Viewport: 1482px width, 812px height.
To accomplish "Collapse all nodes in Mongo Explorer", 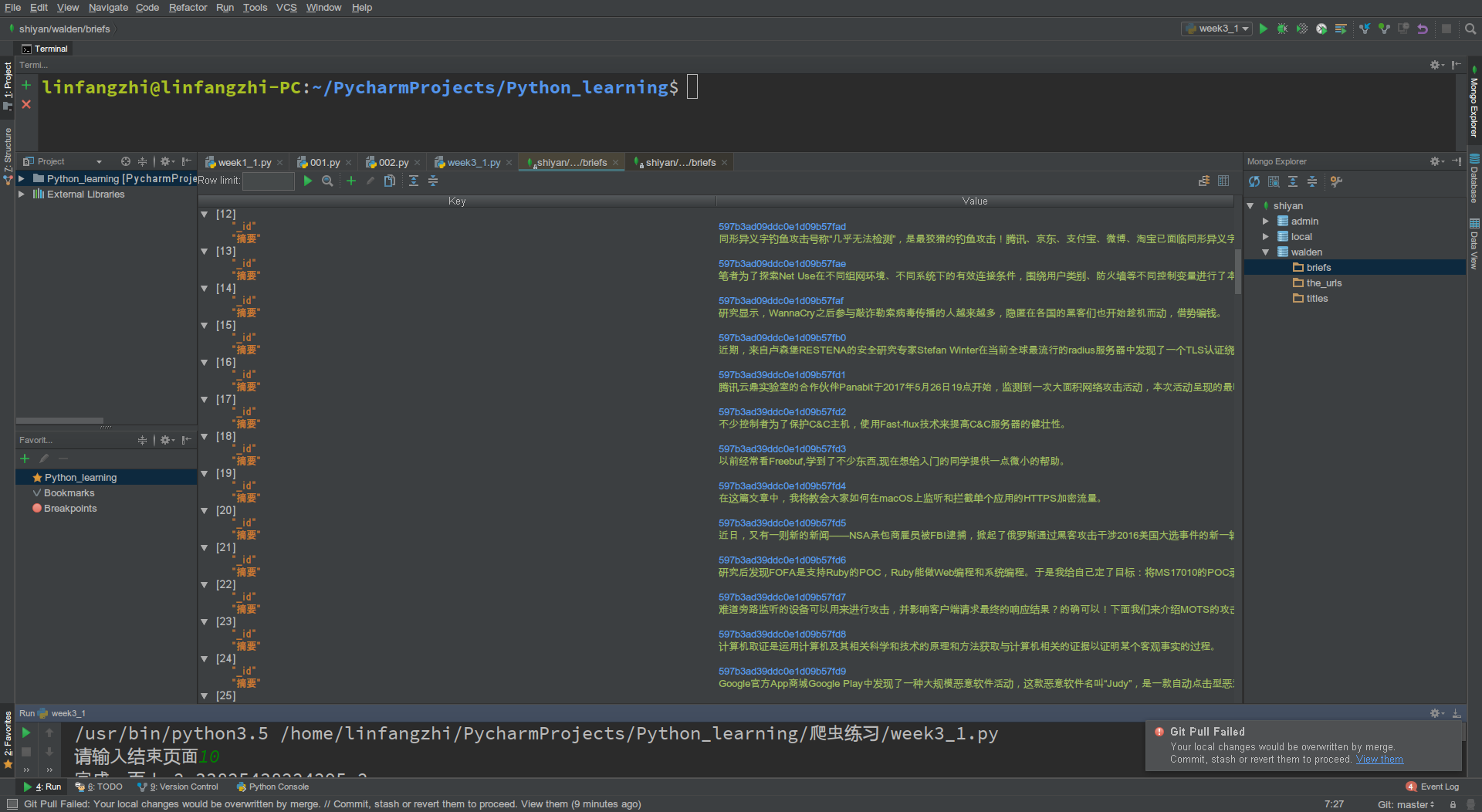I will coord(1312,181).
